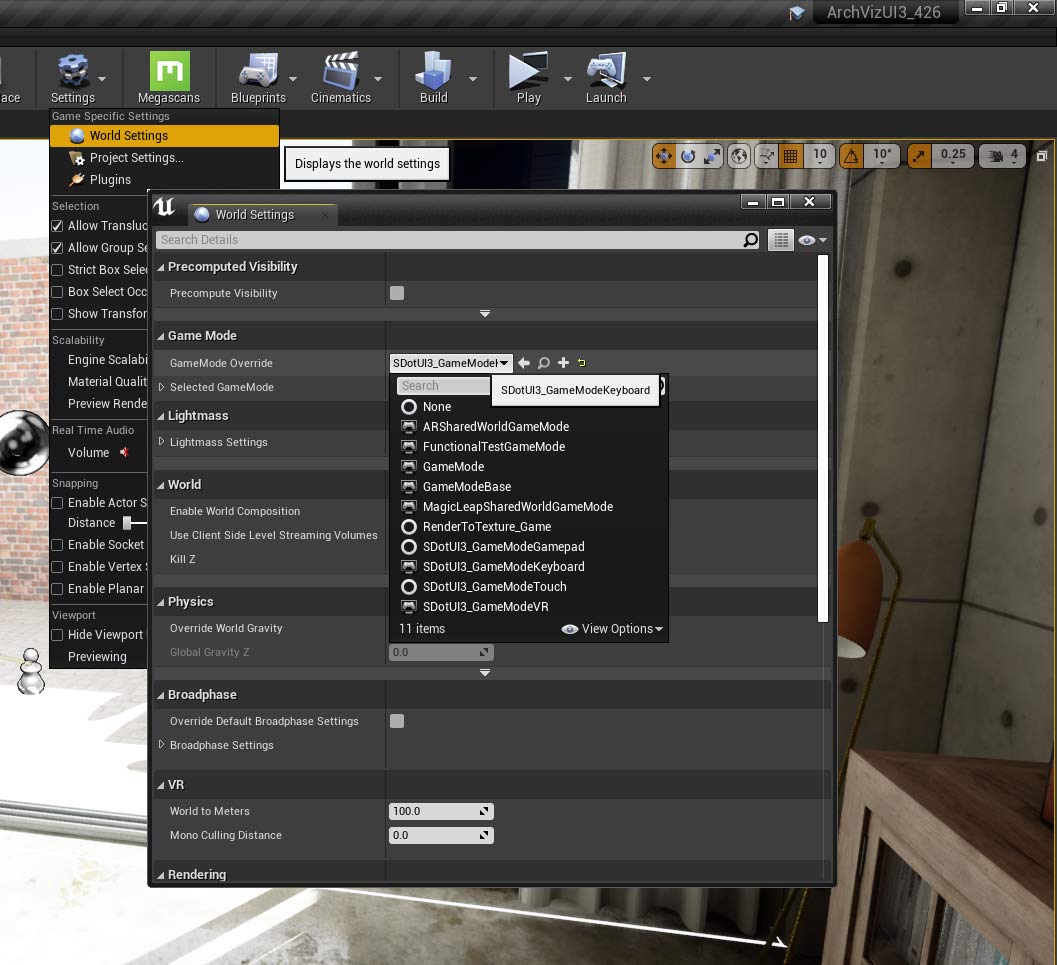Open Project Settings menu item

pos(164,158)
